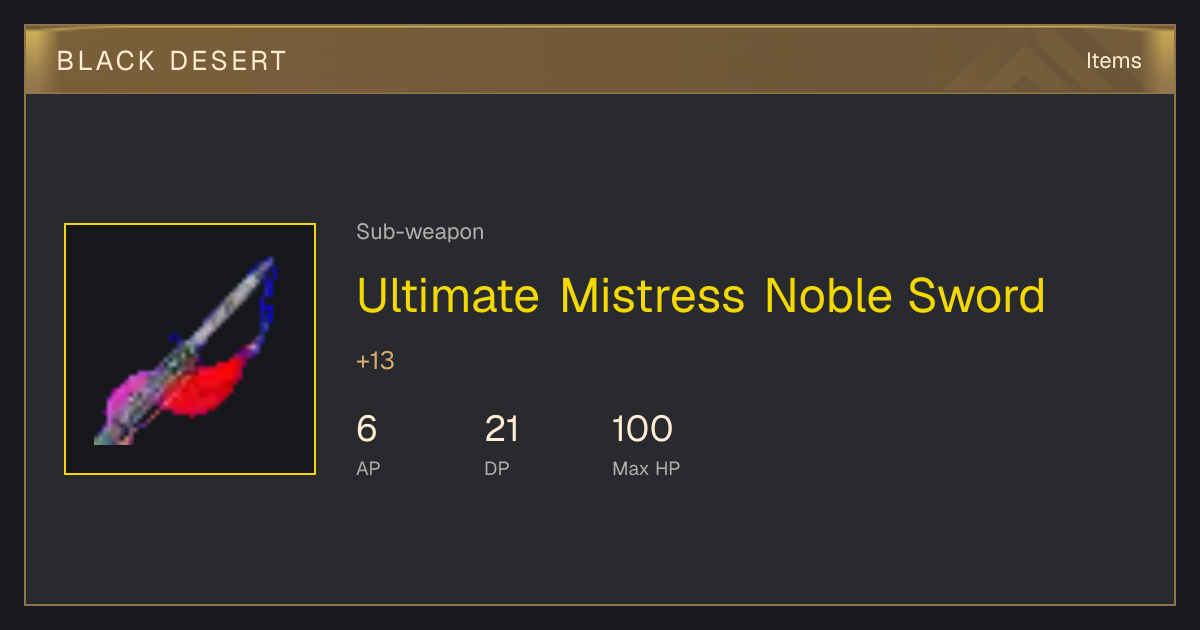1200x630 pixels.
Task: Click the DP stat label
Action: [x=497, y=468]
